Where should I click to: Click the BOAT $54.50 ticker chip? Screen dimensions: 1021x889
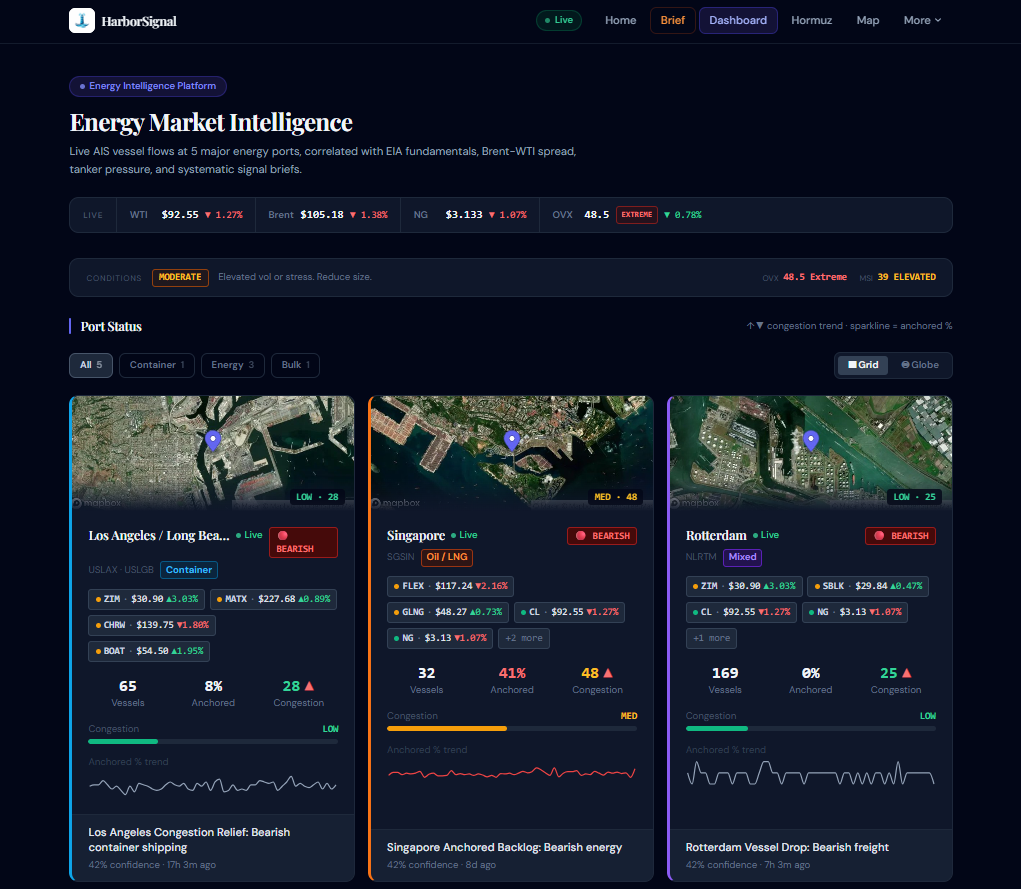click(x=149, y=651)
